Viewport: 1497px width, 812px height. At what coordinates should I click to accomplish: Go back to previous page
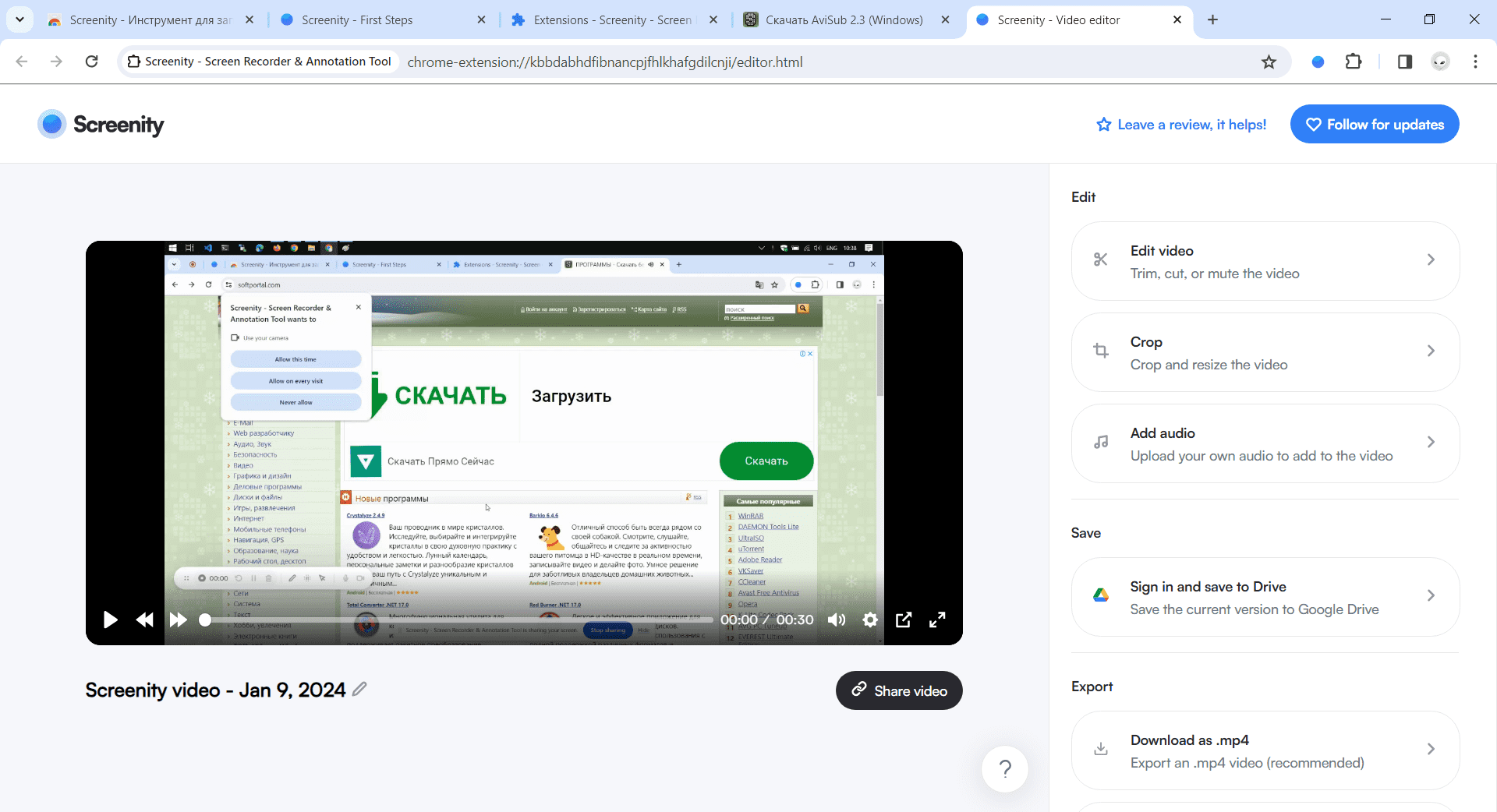[22, 62]
